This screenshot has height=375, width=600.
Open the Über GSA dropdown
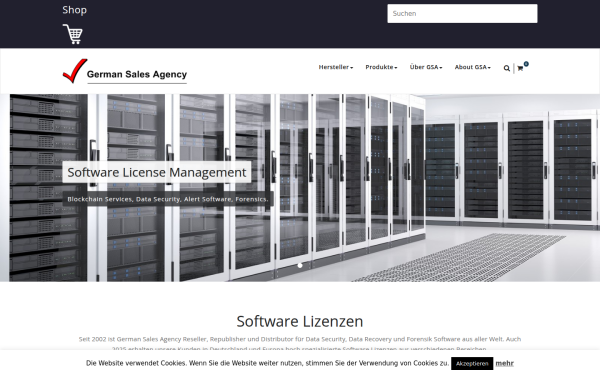tap(426, 67)
